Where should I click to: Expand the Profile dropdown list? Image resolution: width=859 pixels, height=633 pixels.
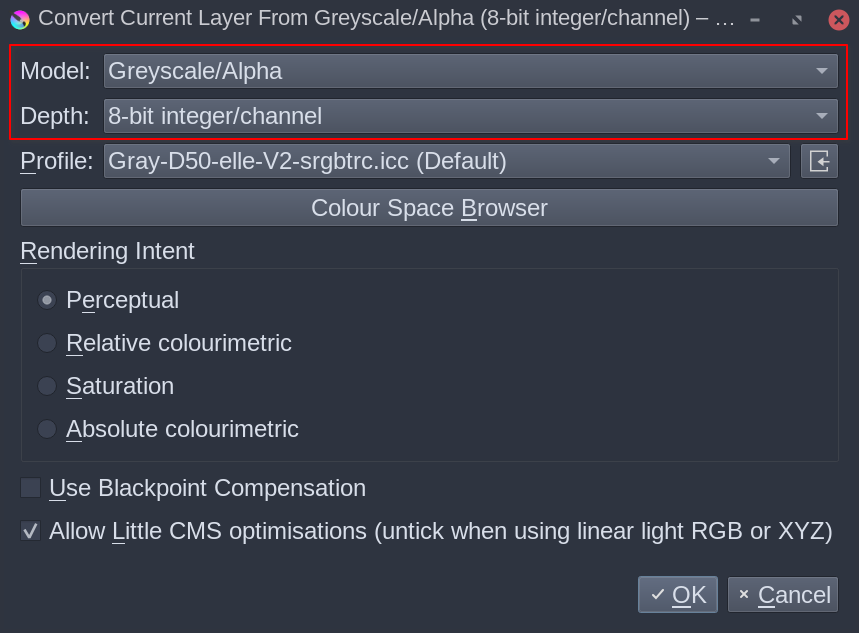pyautogui.click(x=446, y=161)
